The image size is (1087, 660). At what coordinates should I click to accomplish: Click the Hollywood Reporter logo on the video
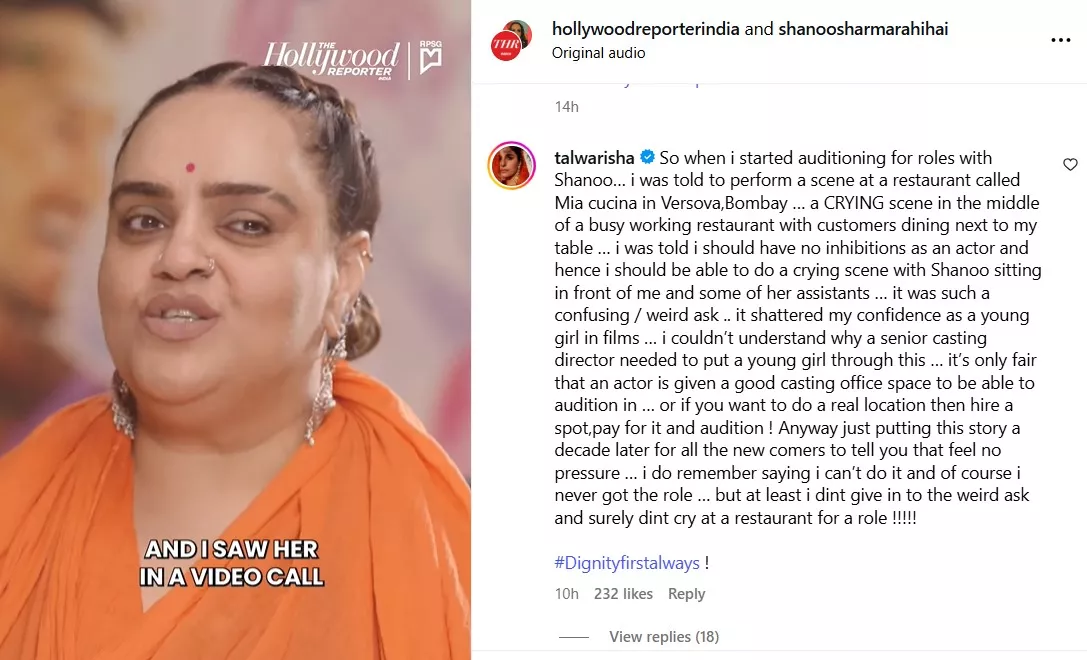coord(331,60)
